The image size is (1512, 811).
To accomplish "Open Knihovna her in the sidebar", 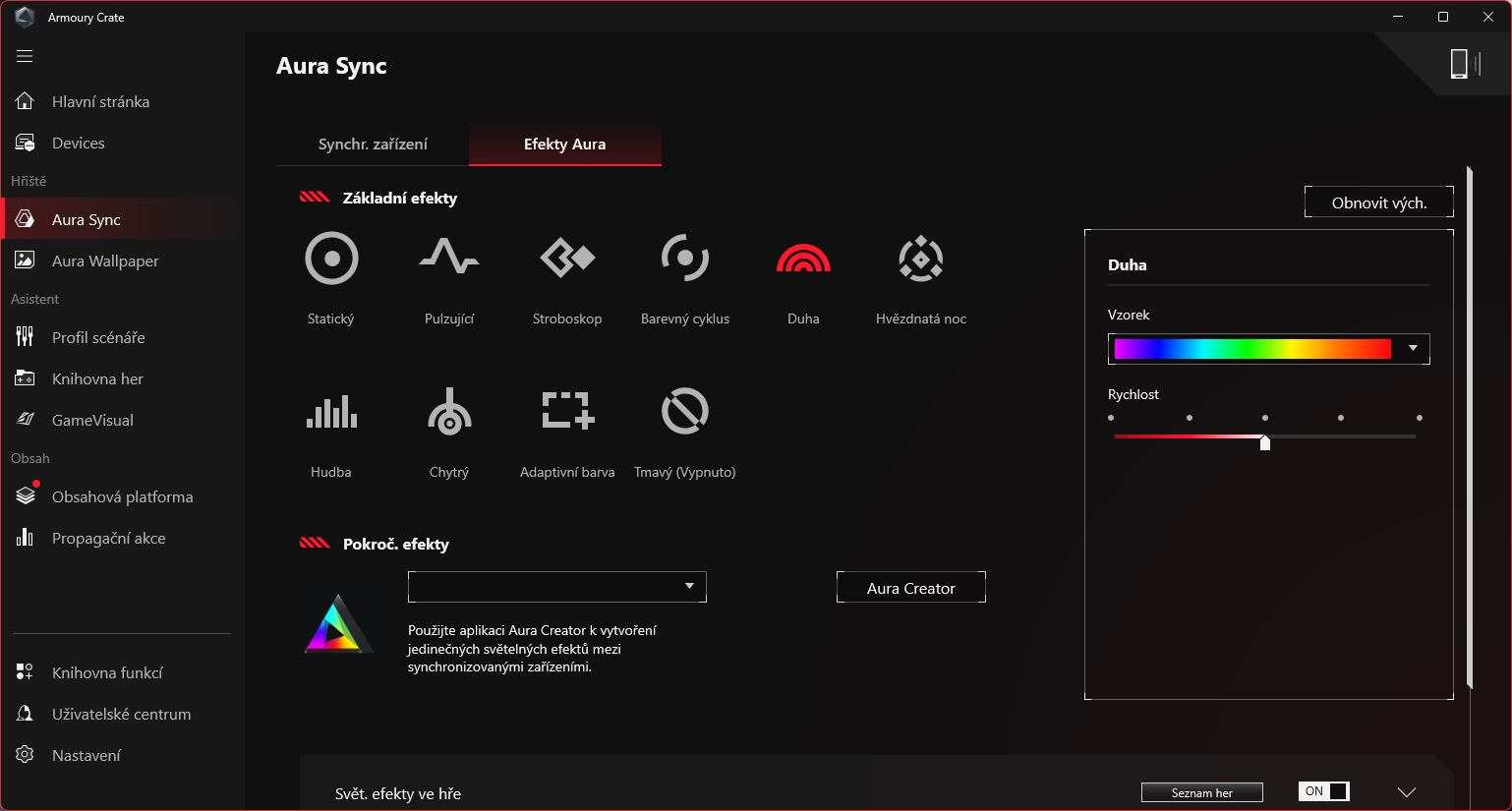I will 122,378.
